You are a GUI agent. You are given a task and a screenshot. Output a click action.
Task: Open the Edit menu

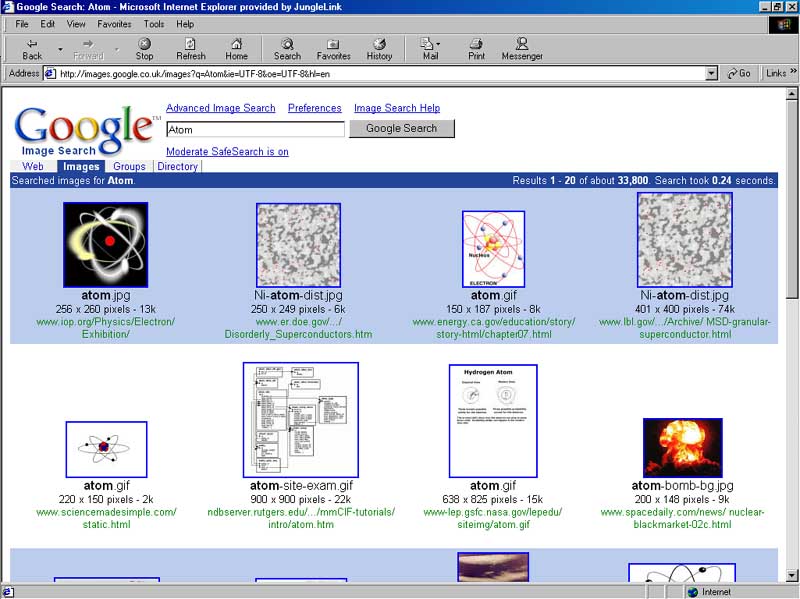point(47,24)
